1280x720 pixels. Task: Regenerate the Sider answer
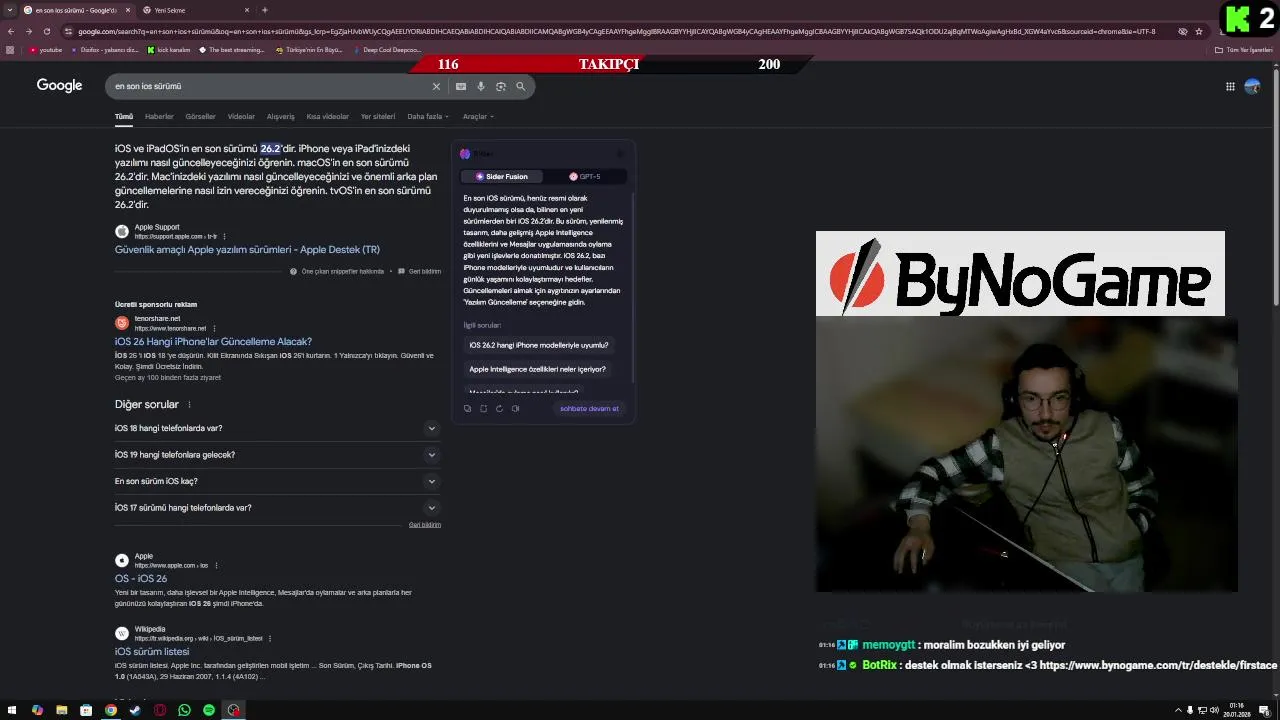pyautogui.click(x=499, y=408)
